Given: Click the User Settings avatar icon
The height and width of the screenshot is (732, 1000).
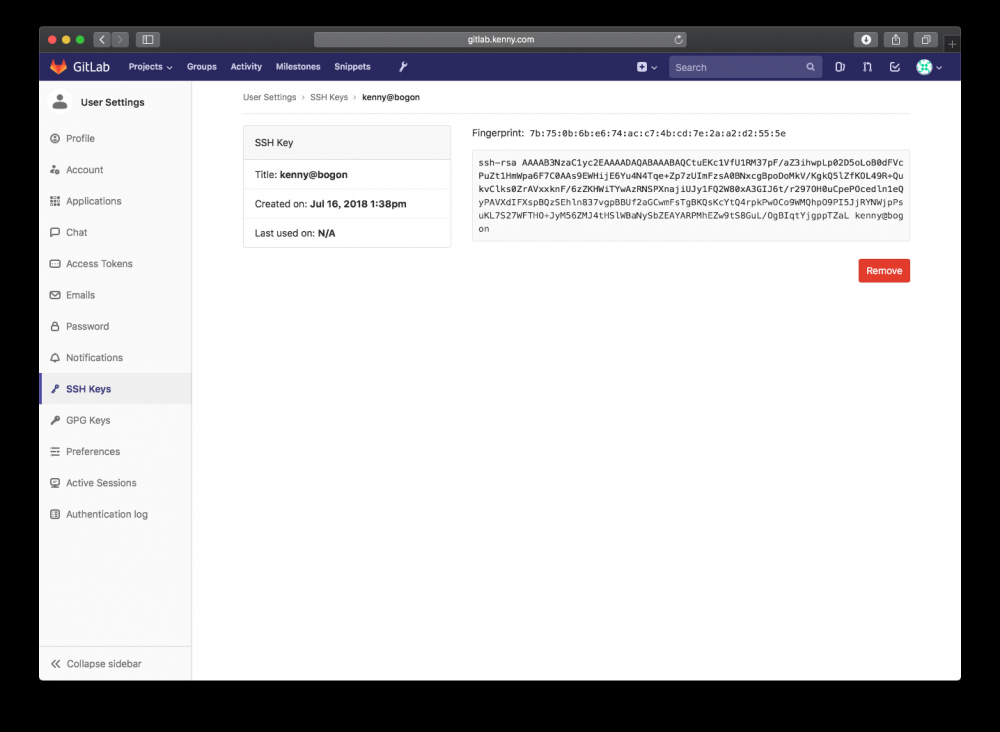Looking at the screenshot, I should [60, 102].
